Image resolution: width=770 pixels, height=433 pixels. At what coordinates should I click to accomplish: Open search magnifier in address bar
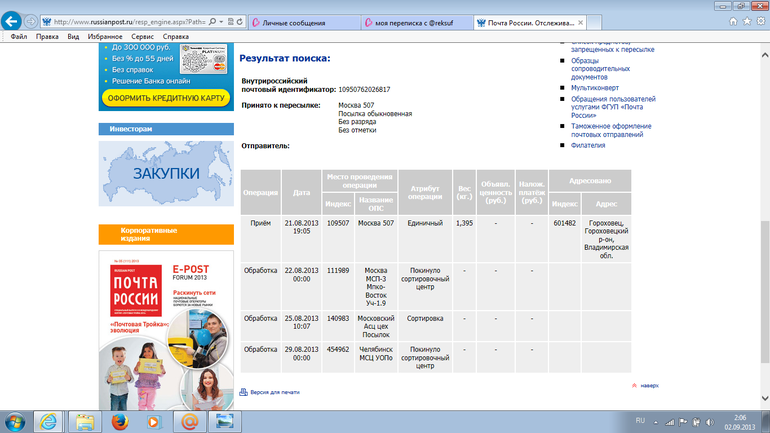[212, 22]
